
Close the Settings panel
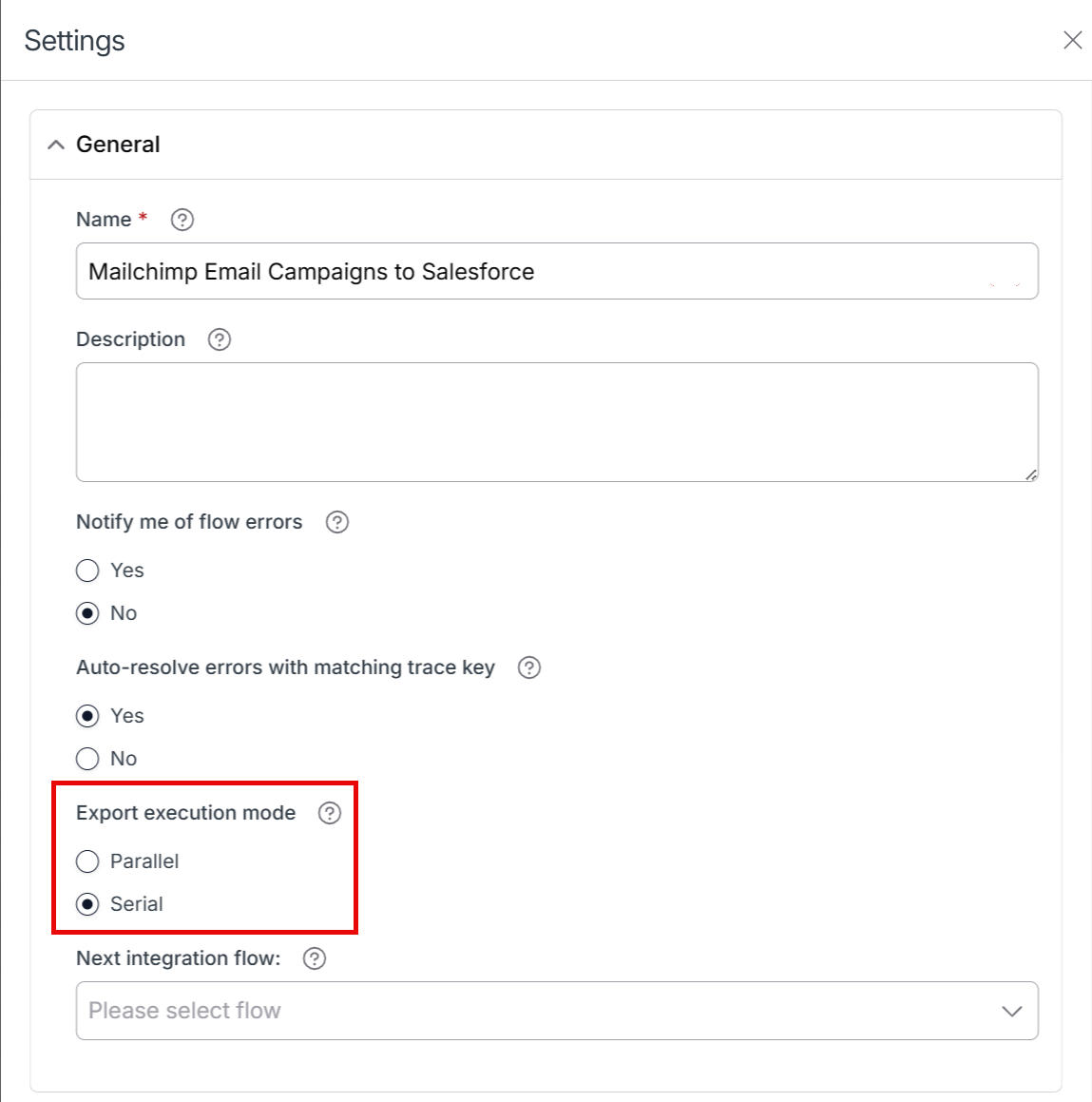point(1072,40)
